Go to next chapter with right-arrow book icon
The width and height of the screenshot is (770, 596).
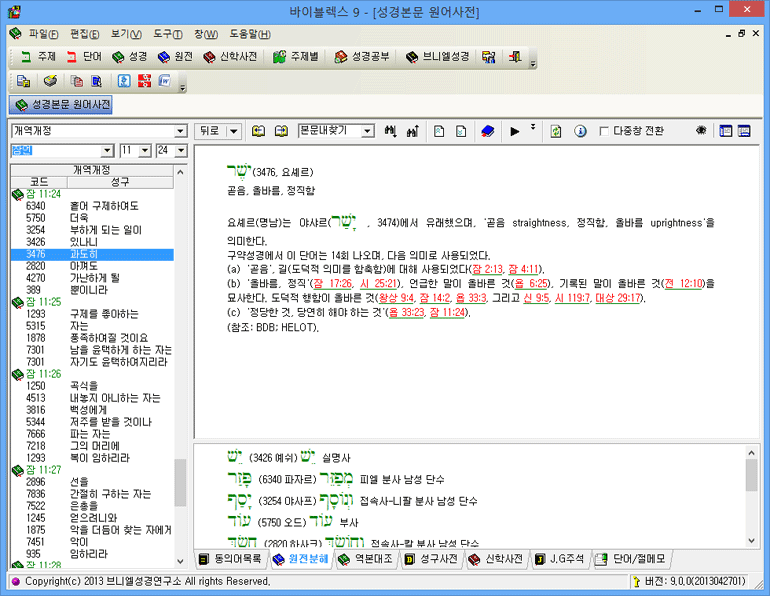pyautogui.click(x=281, y=131)
